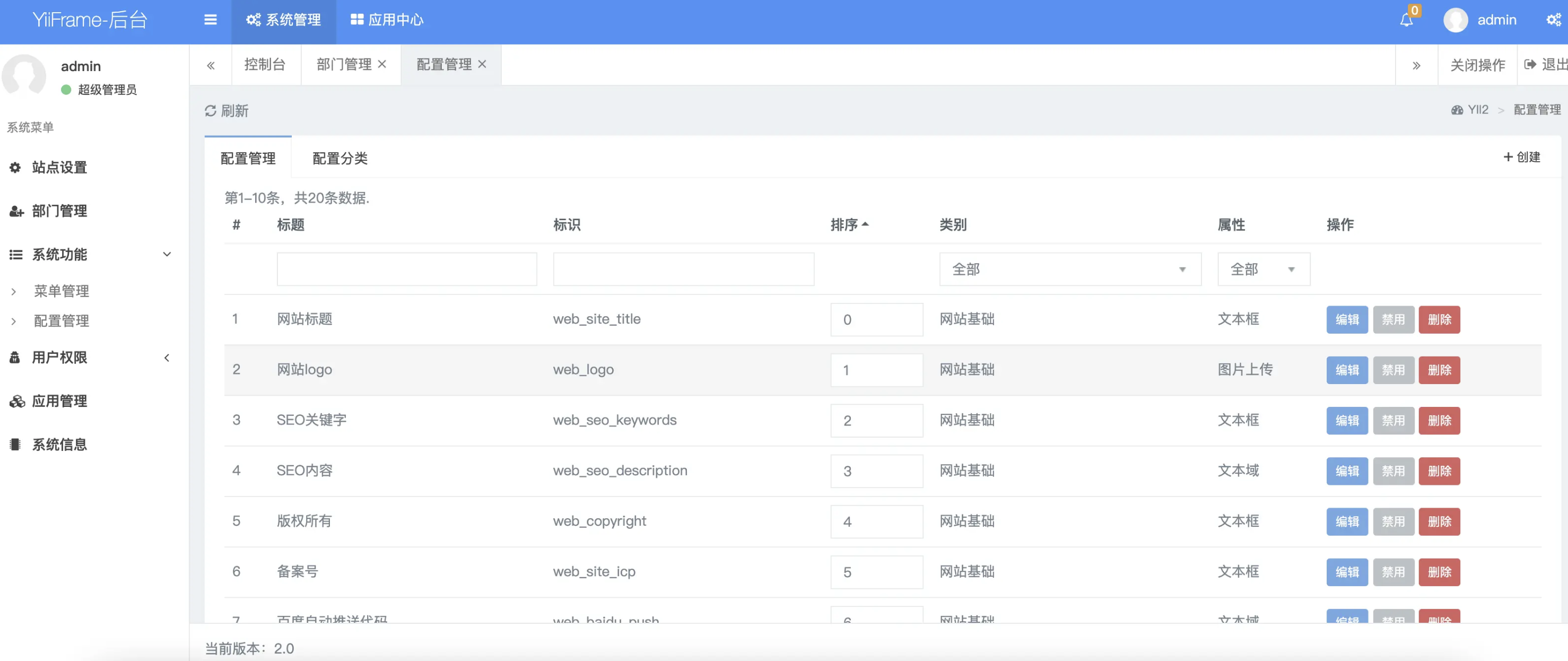Edit the 备案号 row
Screen dimensions: 1568x661
click(1347, 572)
